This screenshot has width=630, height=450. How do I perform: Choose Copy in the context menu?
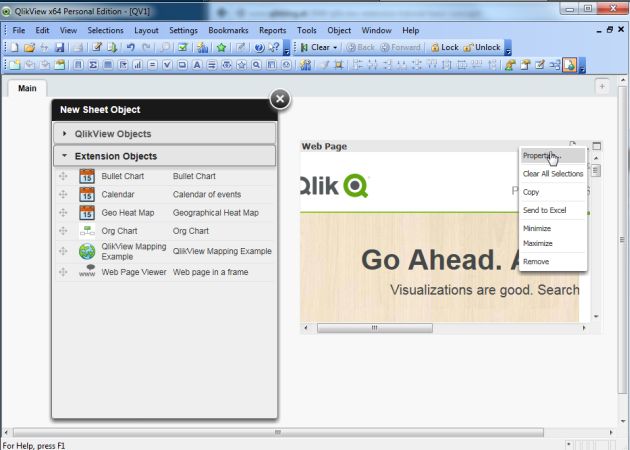[x=553, y=192]
